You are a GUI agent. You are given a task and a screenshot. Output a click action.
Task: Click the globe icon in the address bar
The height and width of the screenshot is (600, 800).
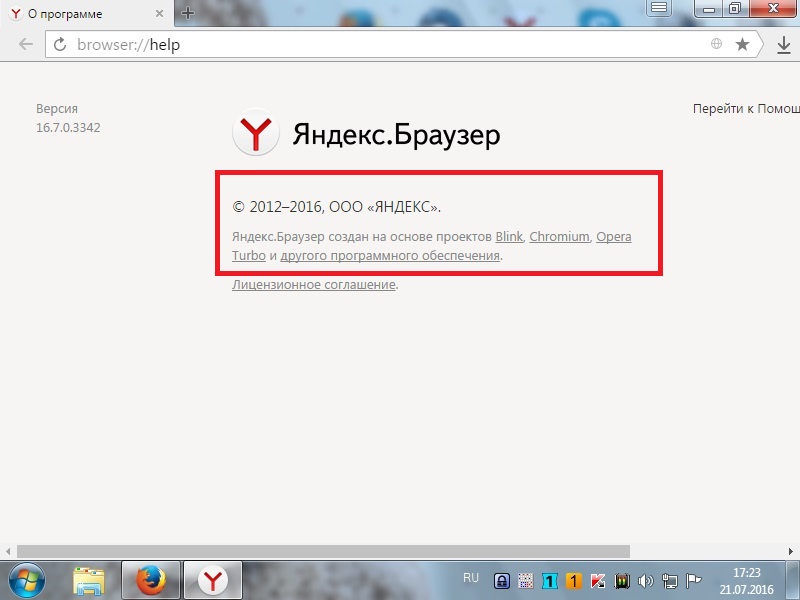(716, 44)
